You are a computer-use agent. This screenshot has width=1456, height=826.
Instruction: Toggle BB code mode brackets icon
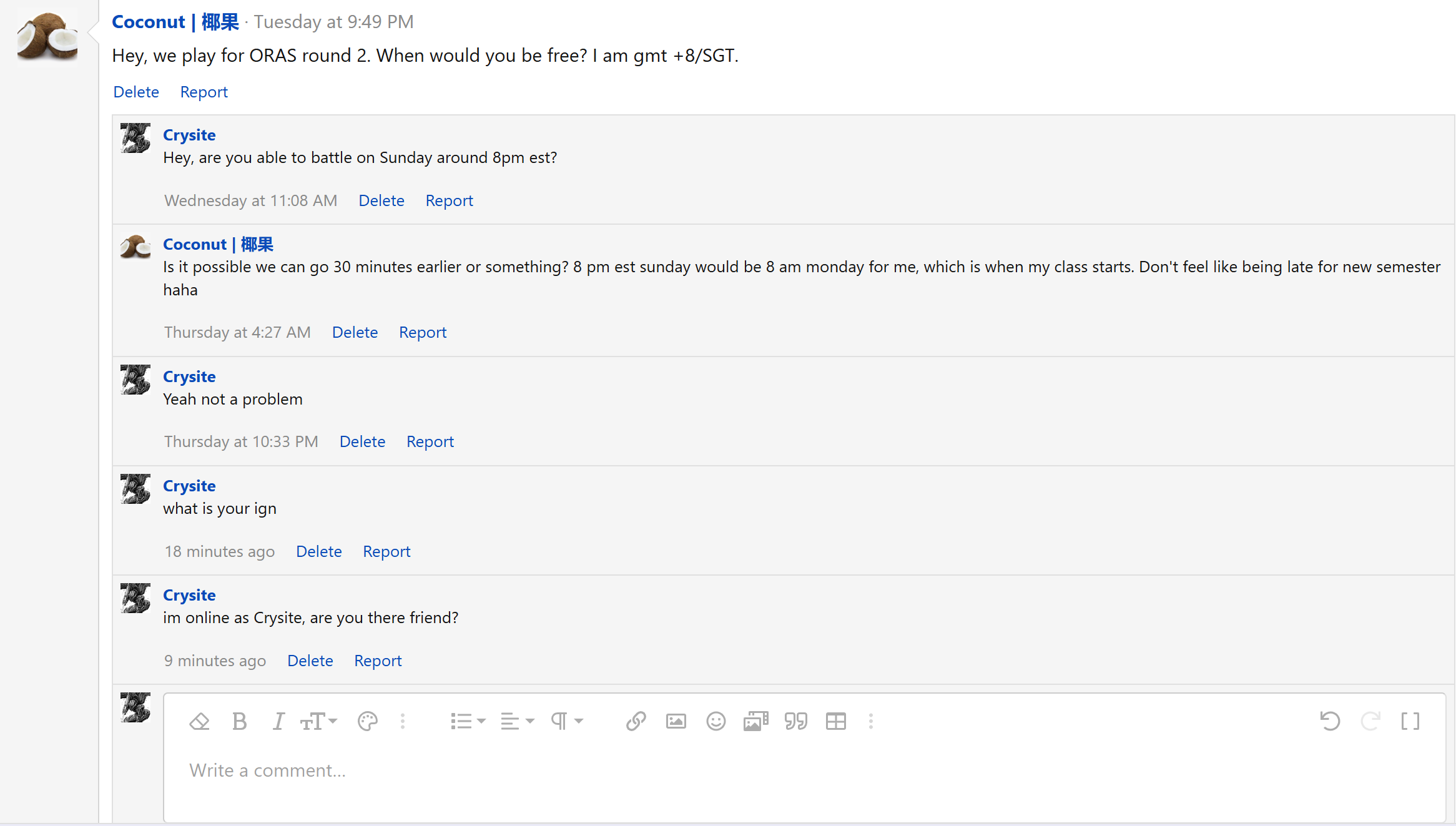point(1410,722)
